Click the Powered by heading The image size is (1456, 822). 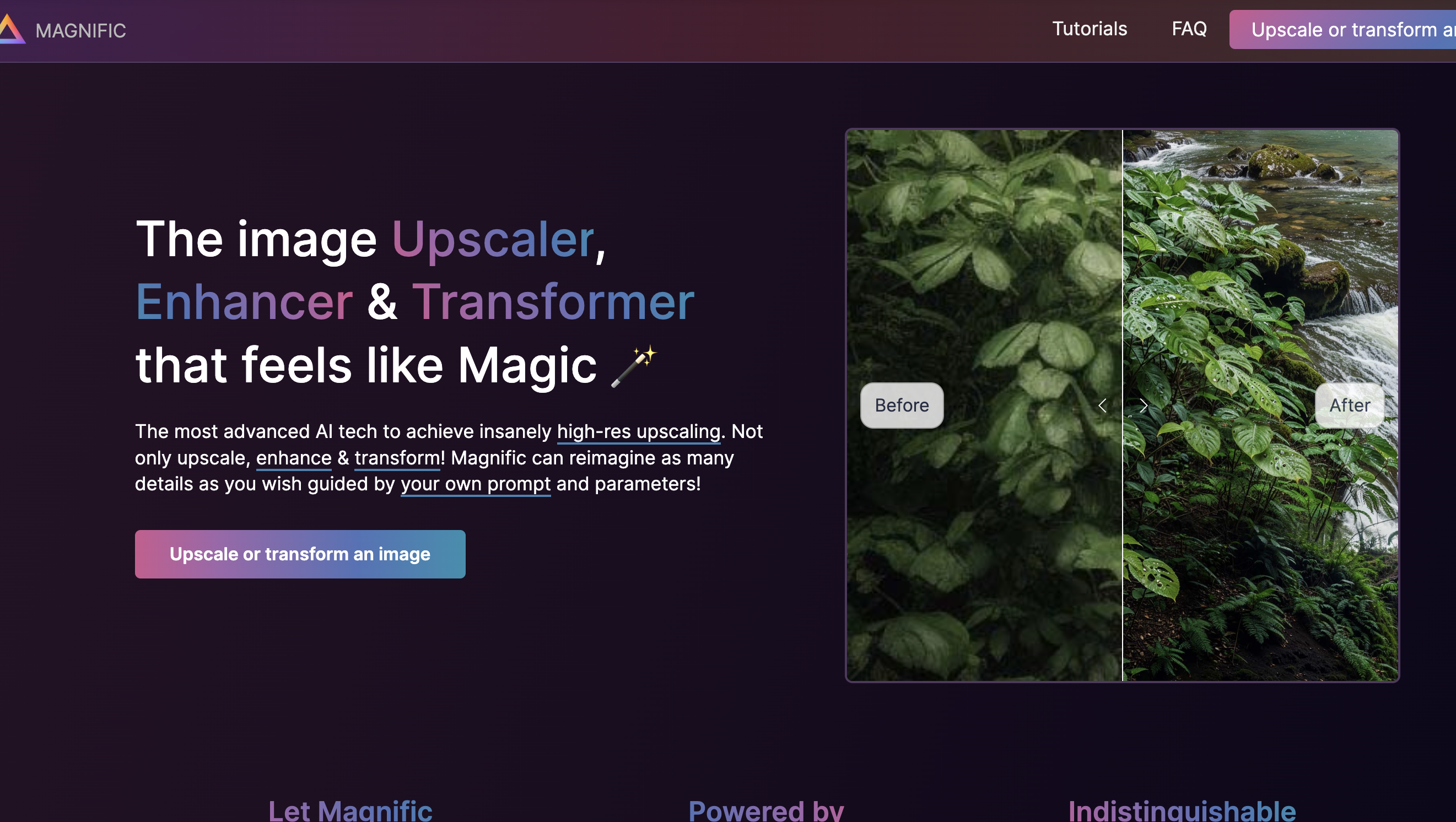(766, 810)
